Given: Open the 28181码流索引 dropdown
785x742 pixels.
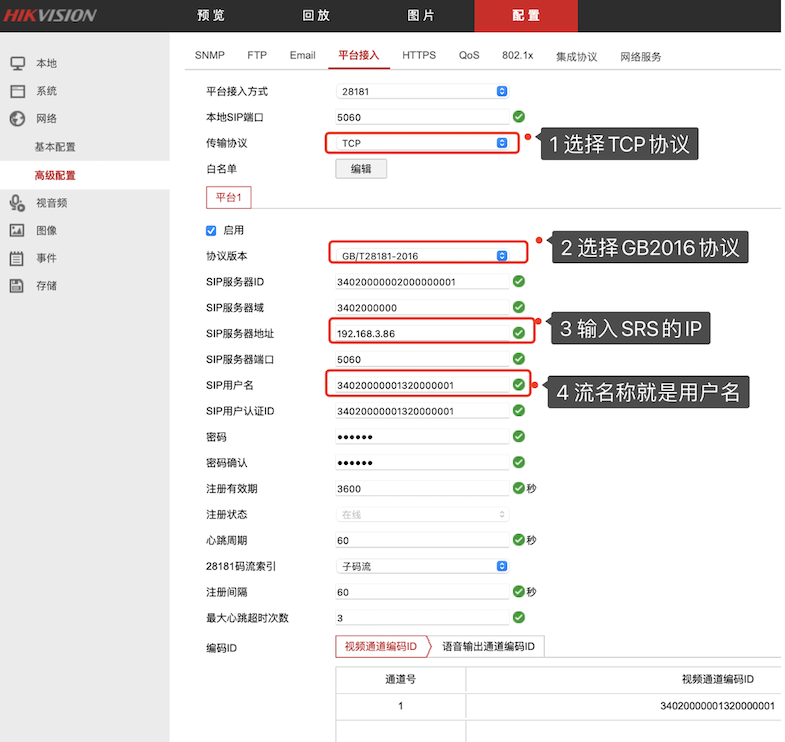Looking at the screenshot, I should [x=423, y=566].
